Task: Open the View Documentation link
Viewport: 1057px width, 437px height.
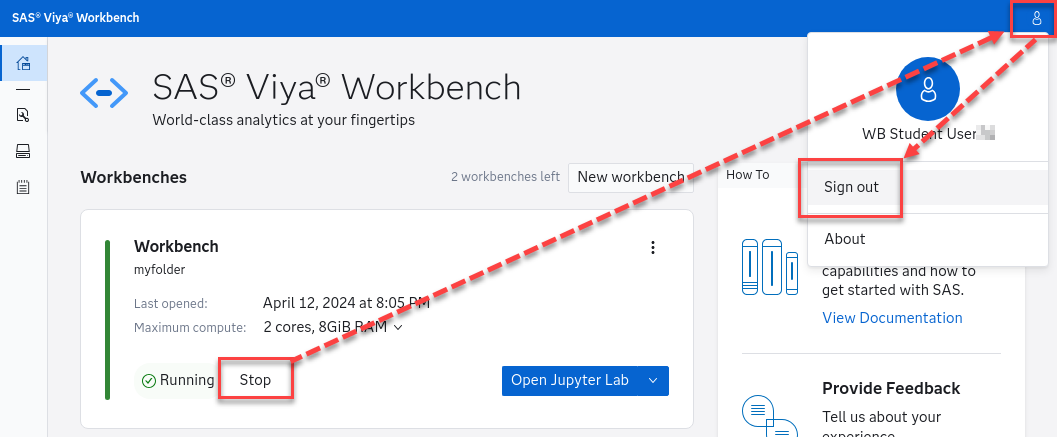Action: 892,318
